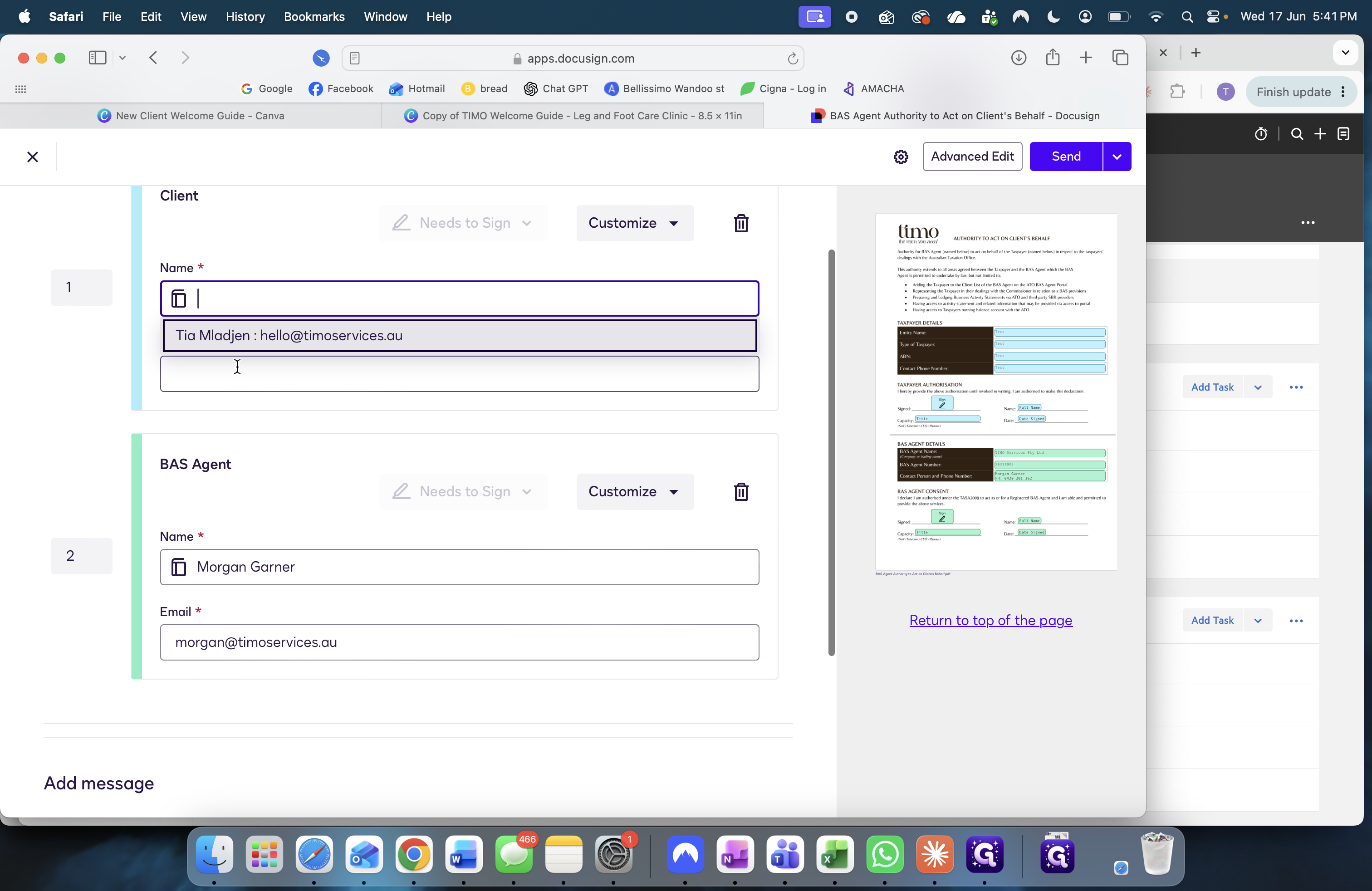The width and height of the screenshot is (1372, 891).
Task: Click the address book icon in Client Name field
Action: pos(179,299)
